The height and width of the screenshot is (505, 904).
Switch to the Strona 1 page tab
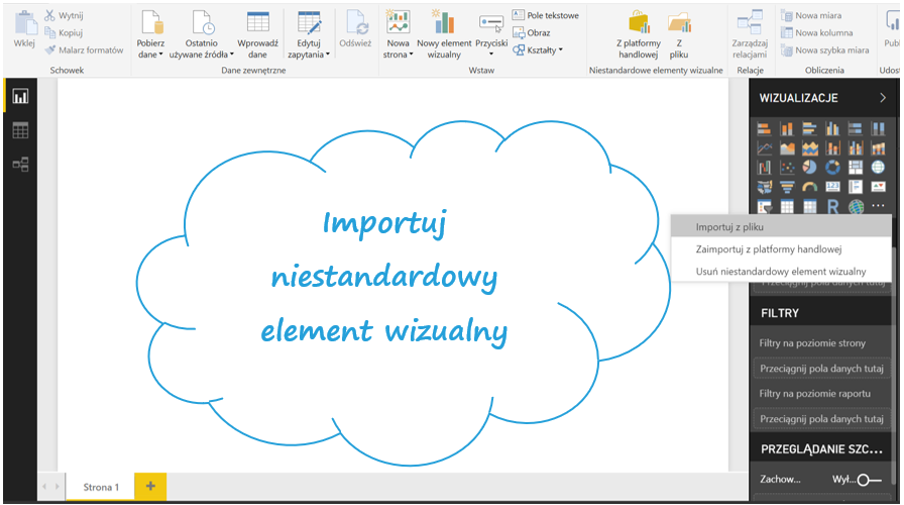[x=101, y=487]
